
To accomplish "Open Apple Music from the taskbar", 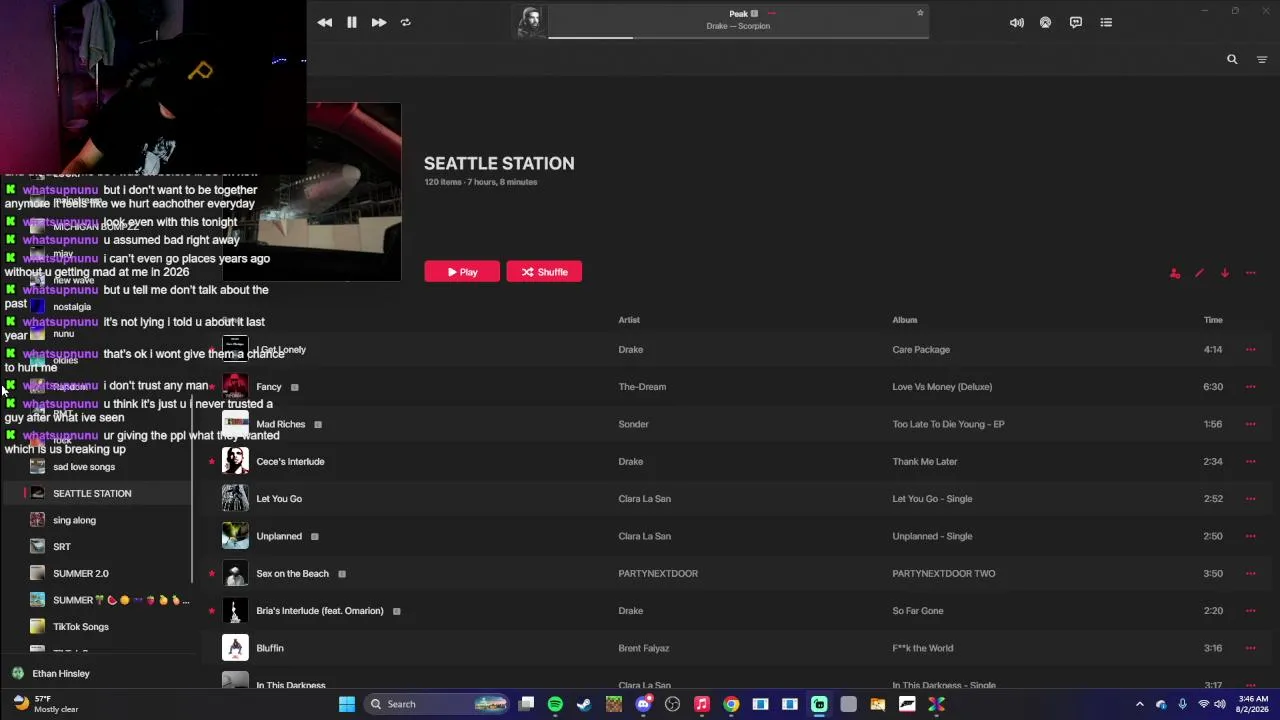I will (702, 704).
